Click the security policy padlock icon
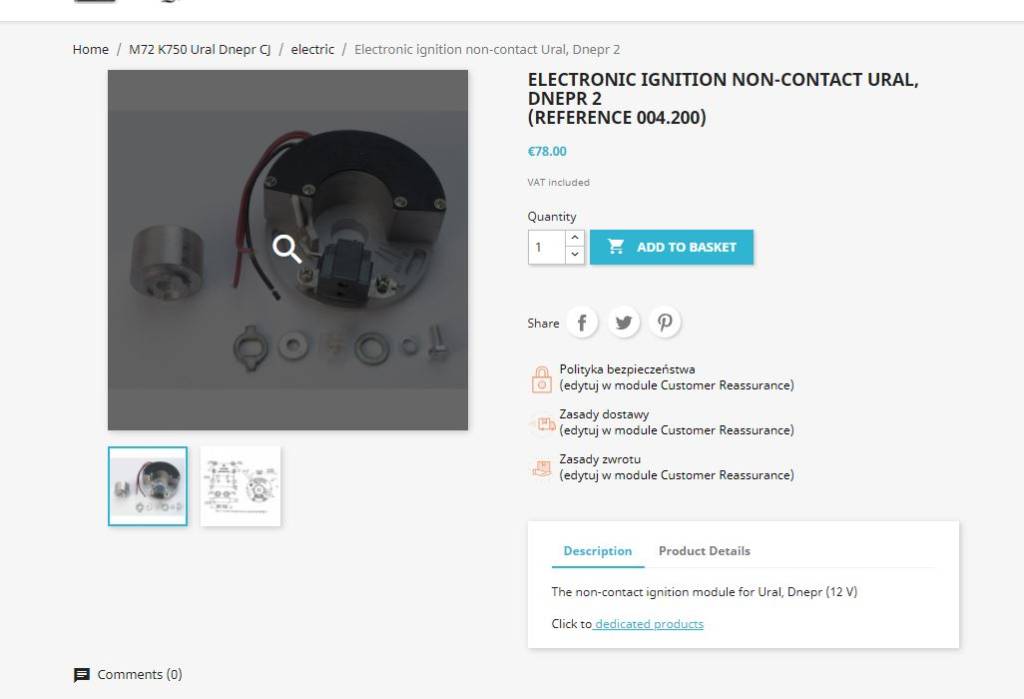 coord(541,379)
